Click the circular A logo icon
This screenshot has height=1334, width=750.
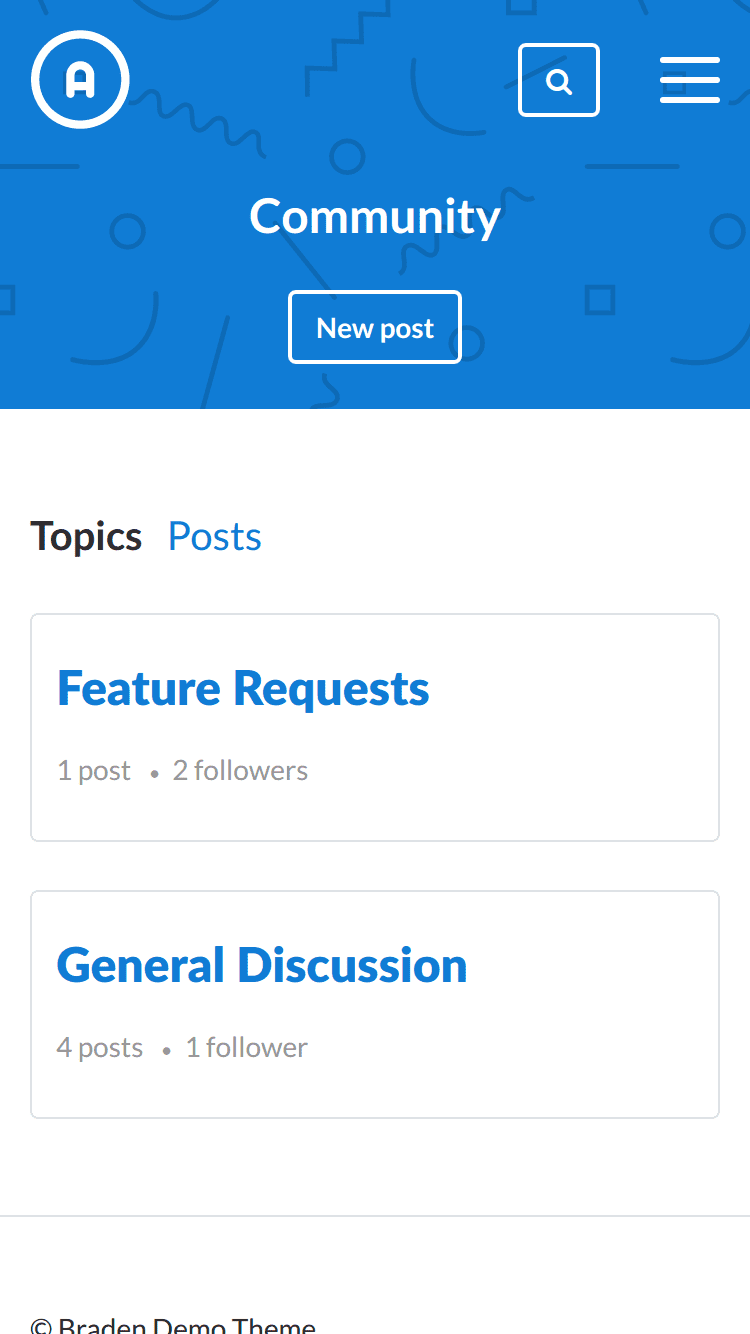80,80
